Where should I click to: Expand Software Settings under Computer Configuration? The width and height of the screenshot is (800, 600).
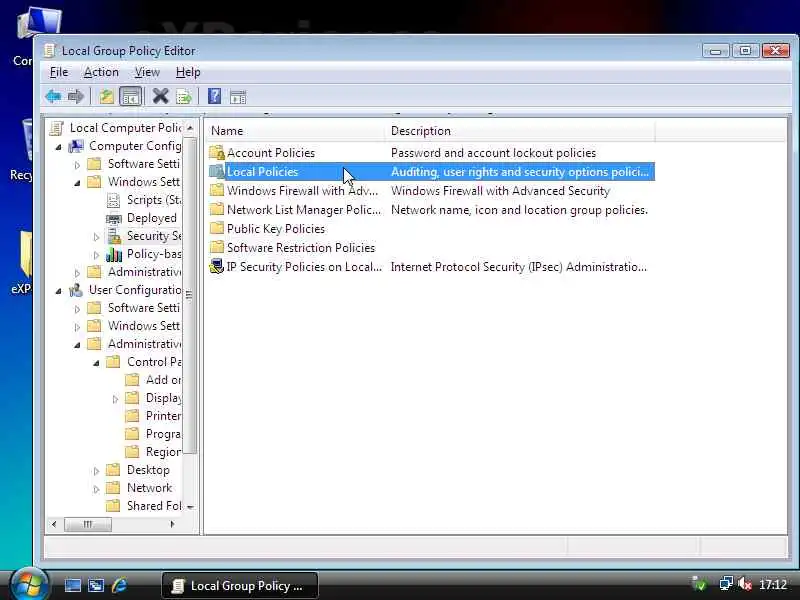click(77, 165)
